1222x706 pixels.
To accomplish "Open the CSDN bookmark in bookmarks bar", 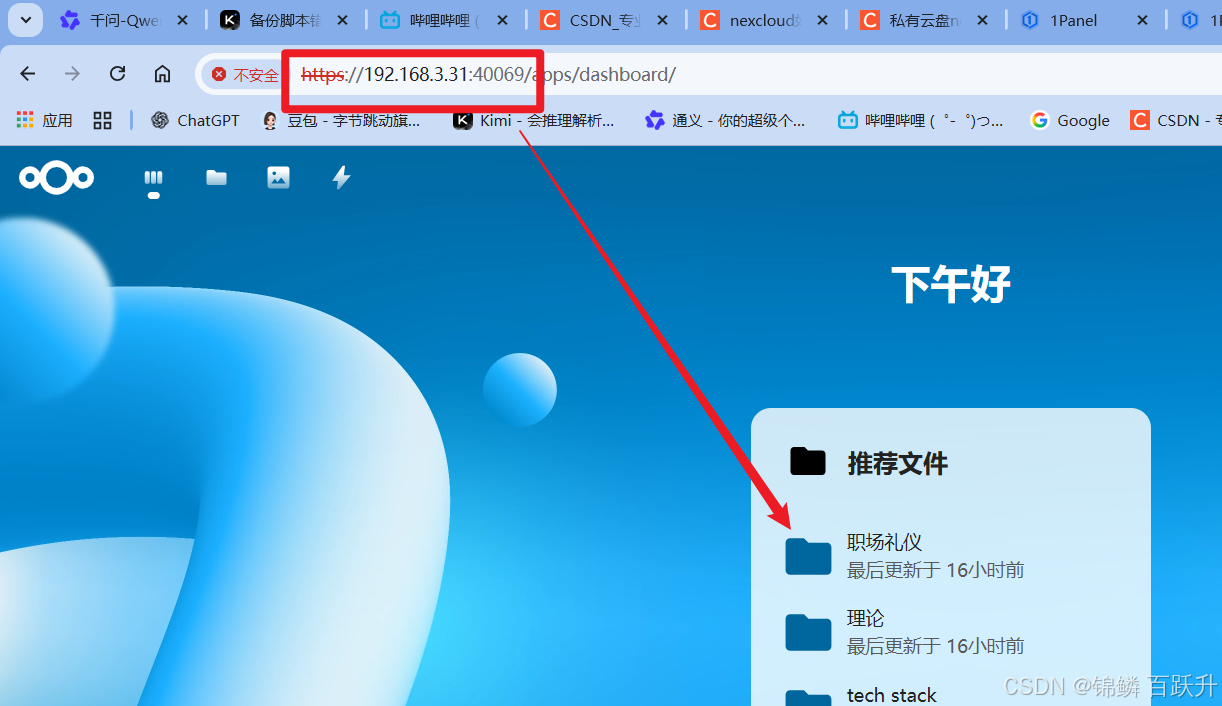I will pyautogui.click(x=1176, y=120).
